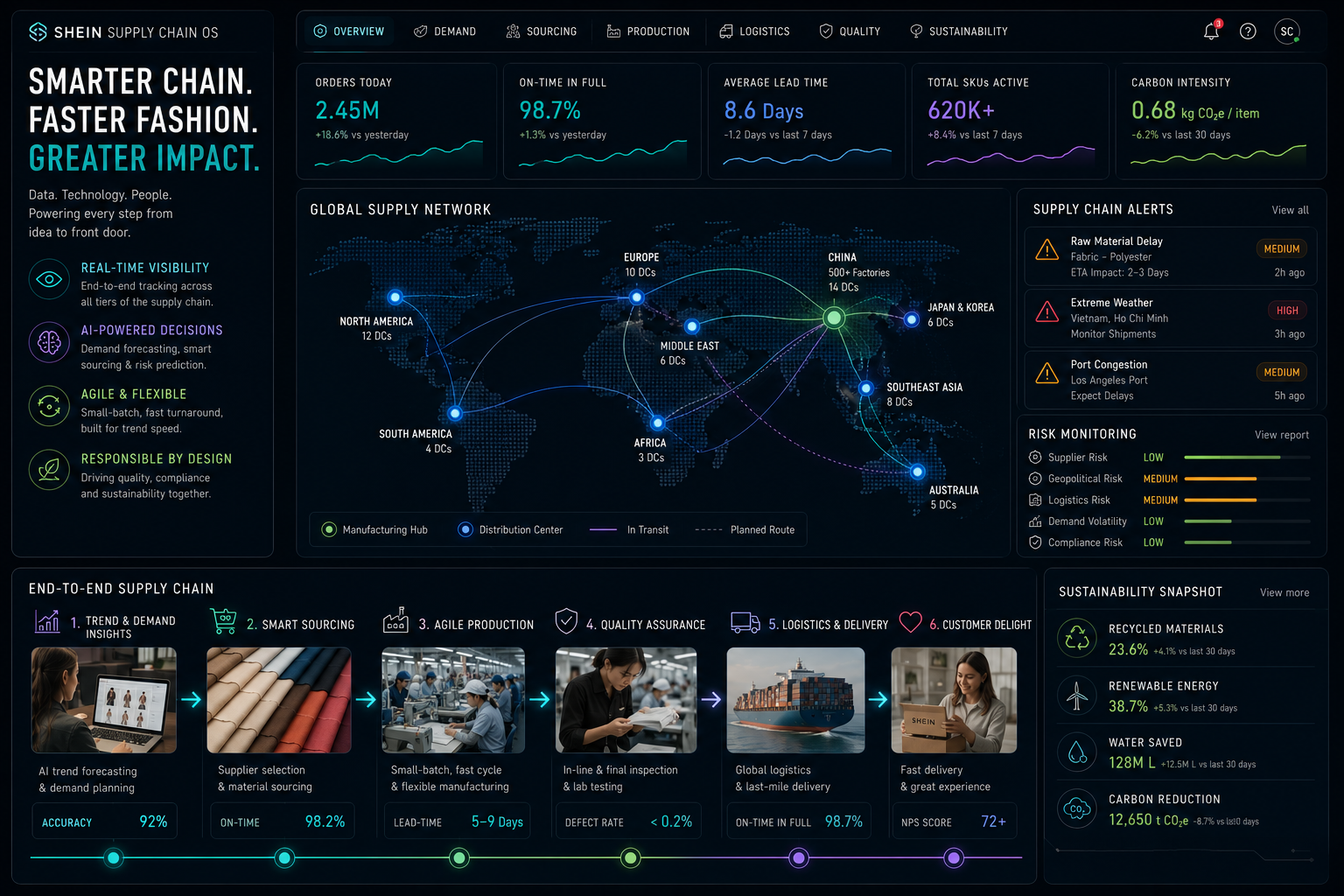
Task: Click the Port Congestion warning icon
Action: [1047, 373]
